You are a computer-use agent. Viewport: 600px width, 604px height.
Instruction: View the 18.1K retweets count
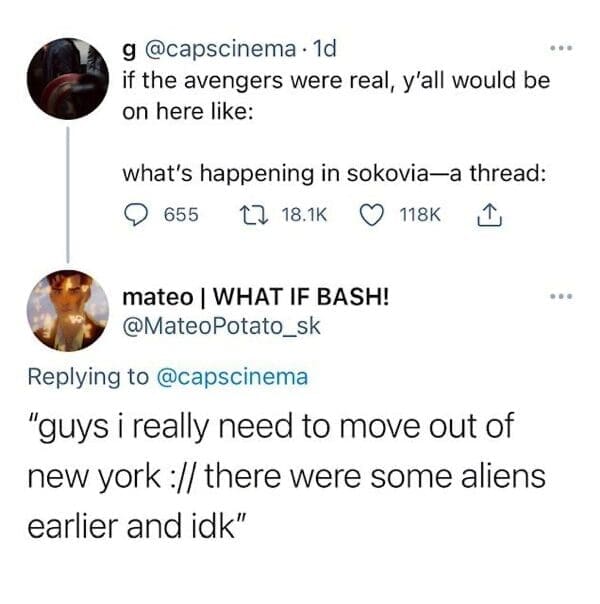304,215
